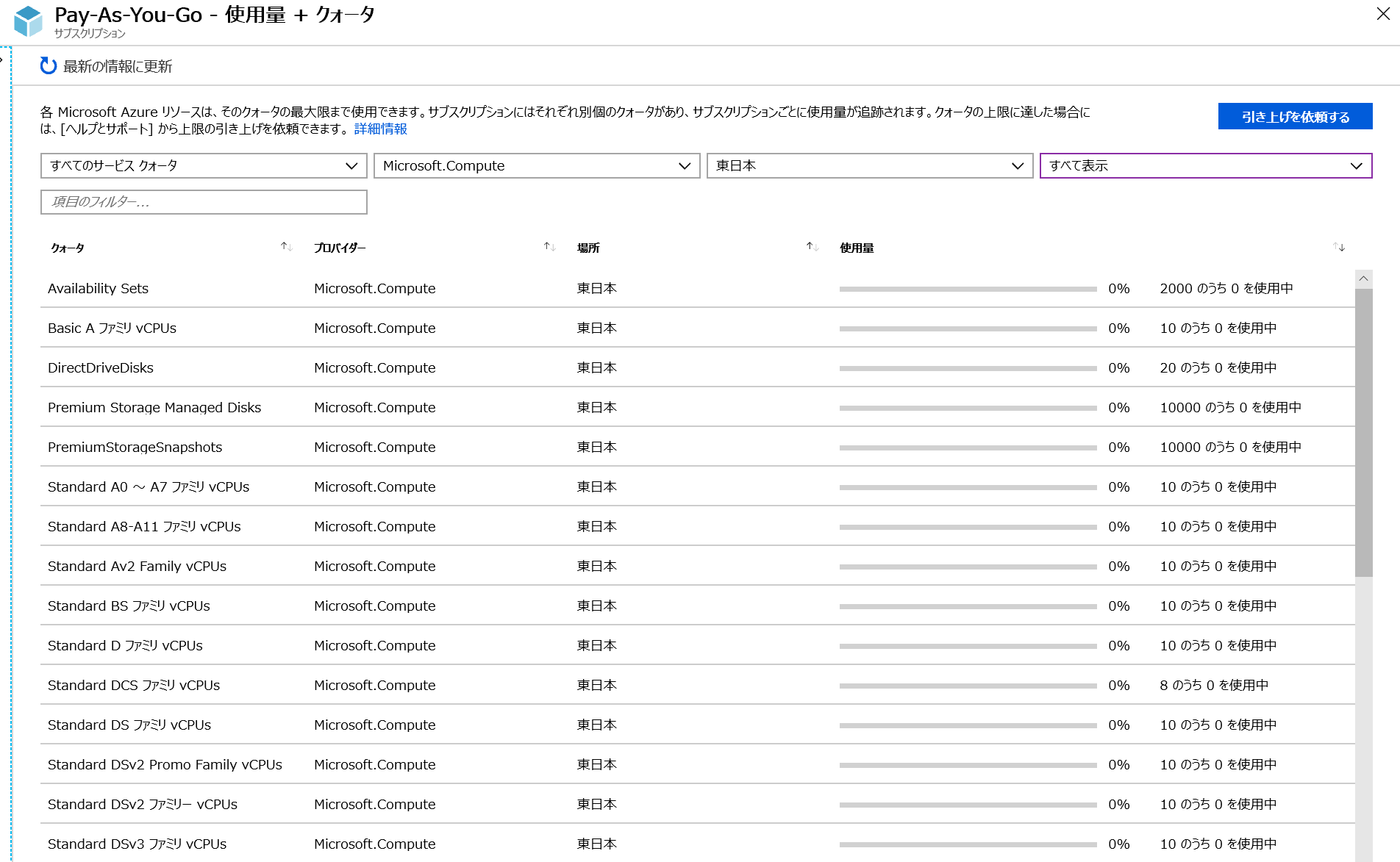
Task: Click the 引き上げを依頼する button
Action: pyautogui.click(x=1295, y=115)
